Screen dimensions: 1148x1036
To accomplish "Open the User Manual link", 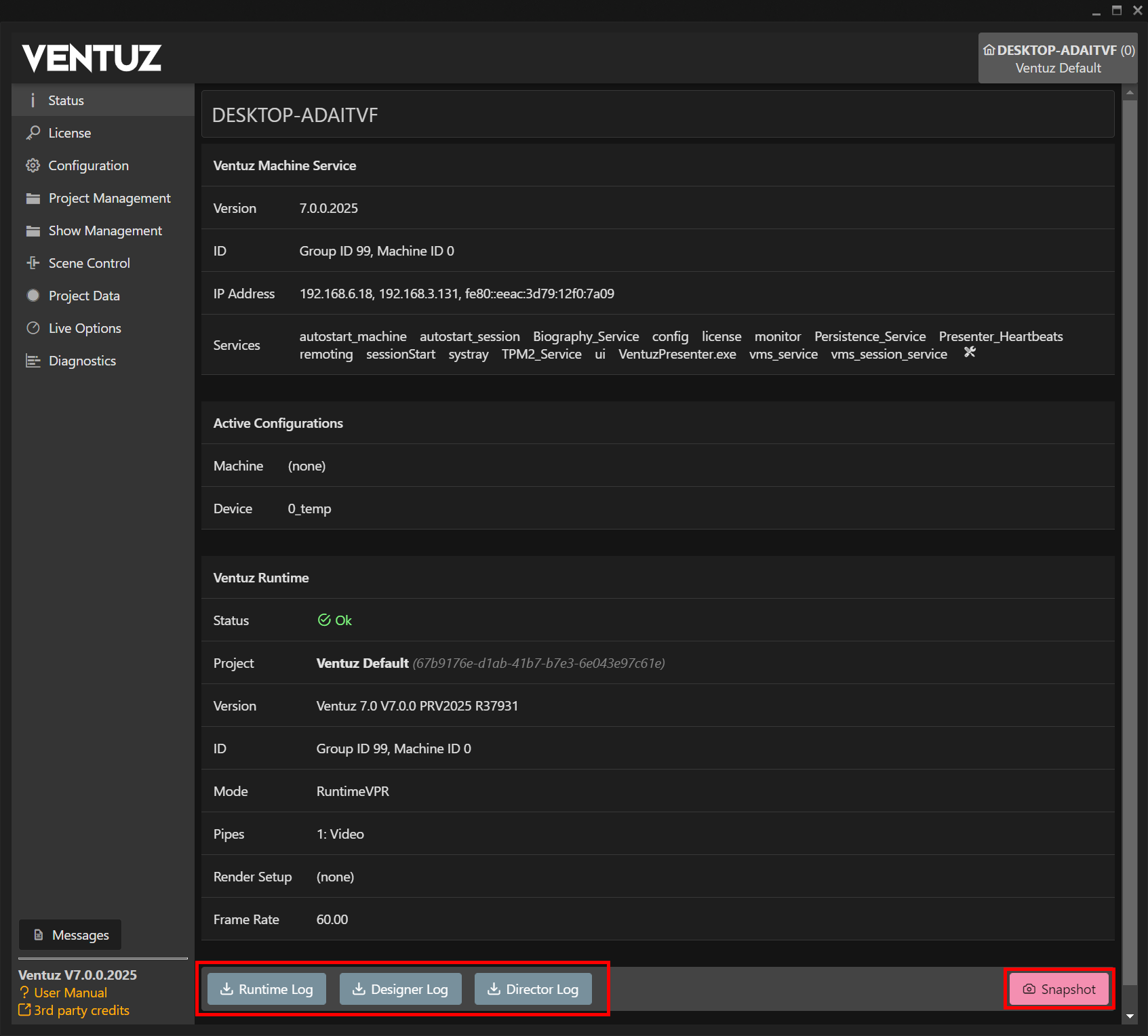I will click(70, 993).
